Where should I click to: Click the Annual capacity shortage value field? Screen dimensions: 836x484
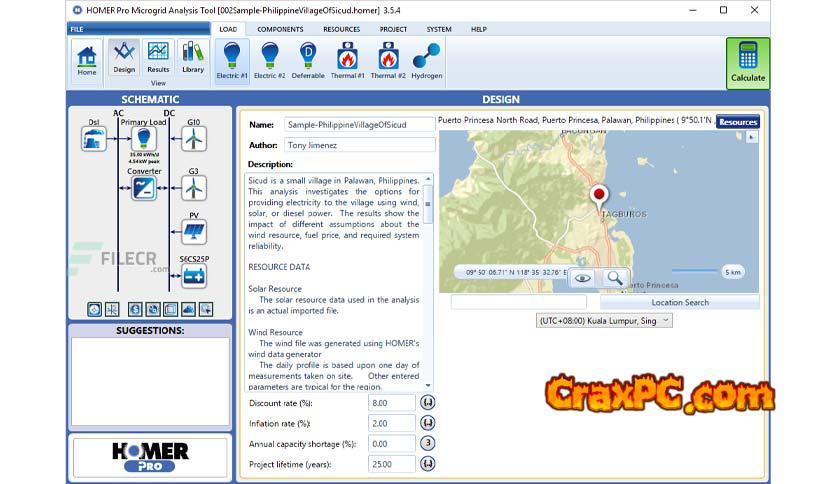pos(391,443)
